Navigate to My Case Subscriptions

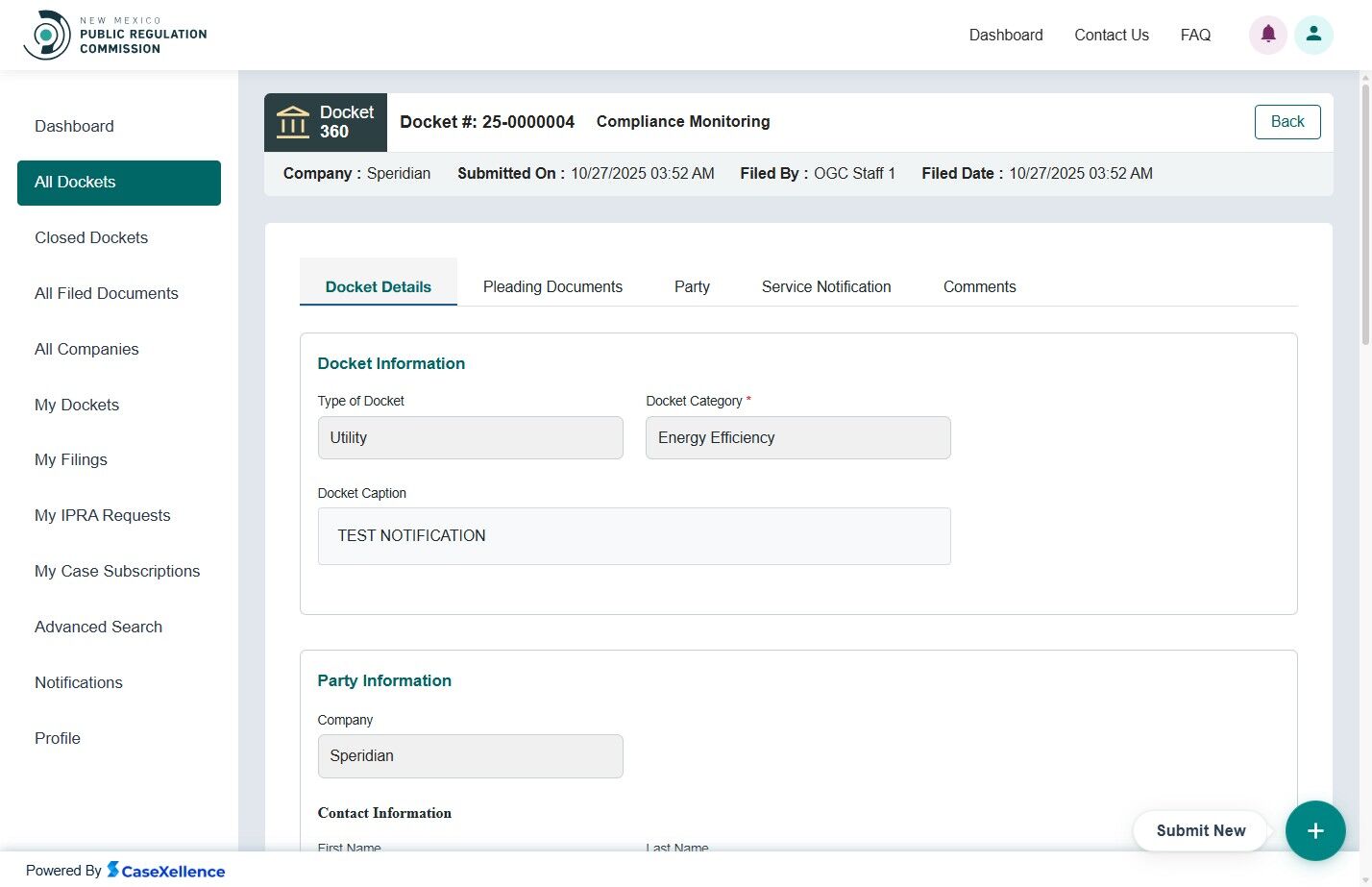117,571
